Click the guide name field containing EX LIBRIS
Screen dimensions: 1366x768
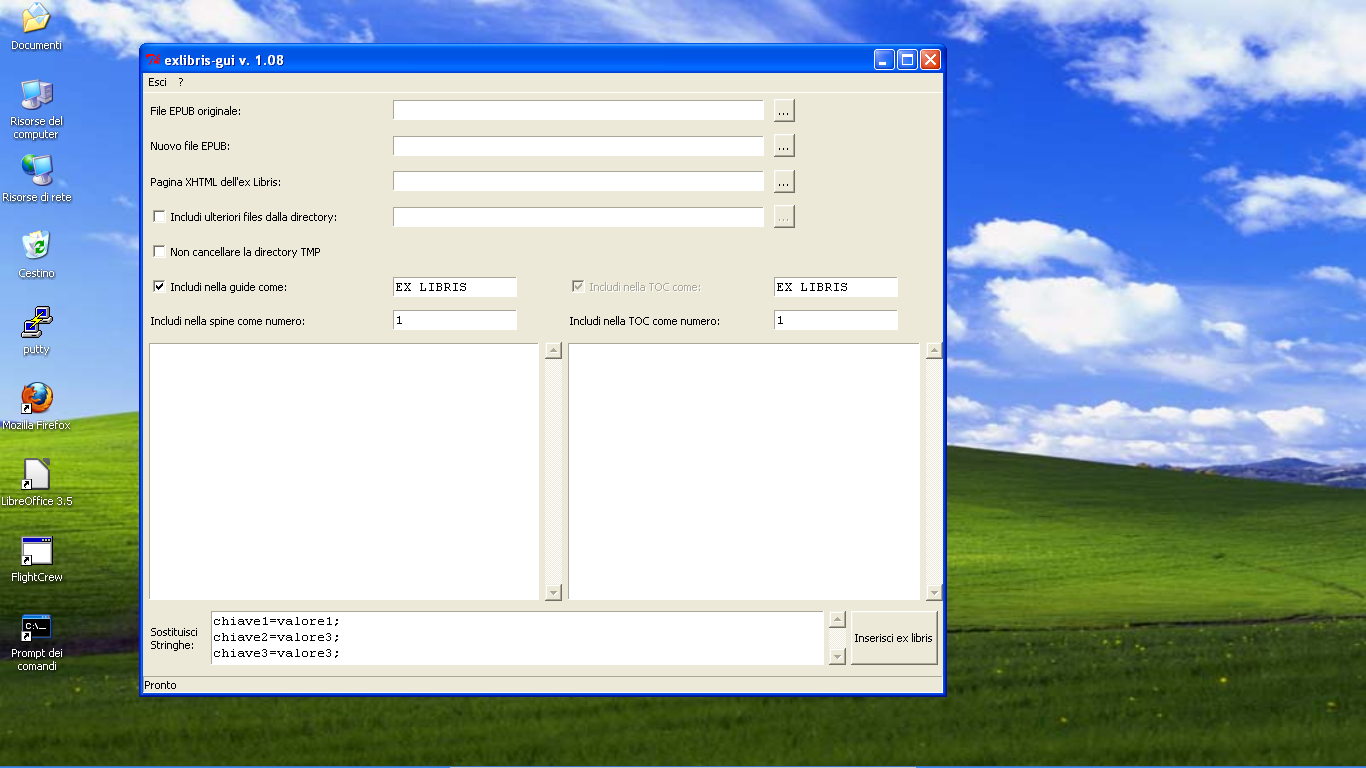[x=455, y=287]
